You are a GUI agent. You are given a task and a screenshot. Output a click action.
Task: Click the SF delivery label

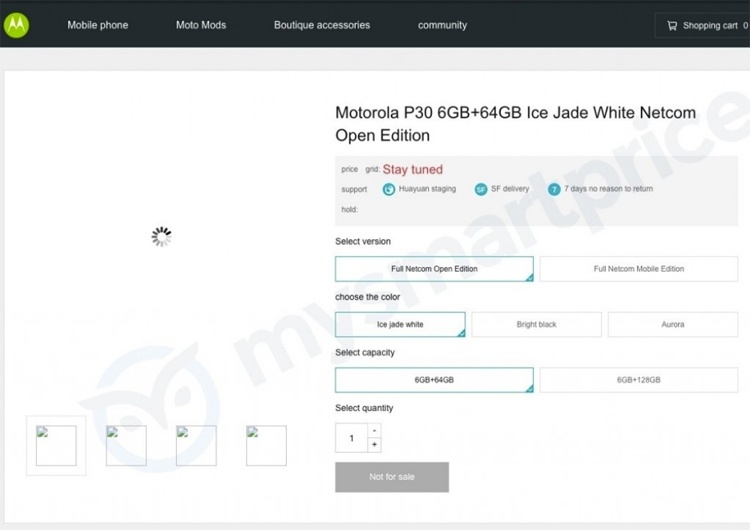[x=510, y=189]
